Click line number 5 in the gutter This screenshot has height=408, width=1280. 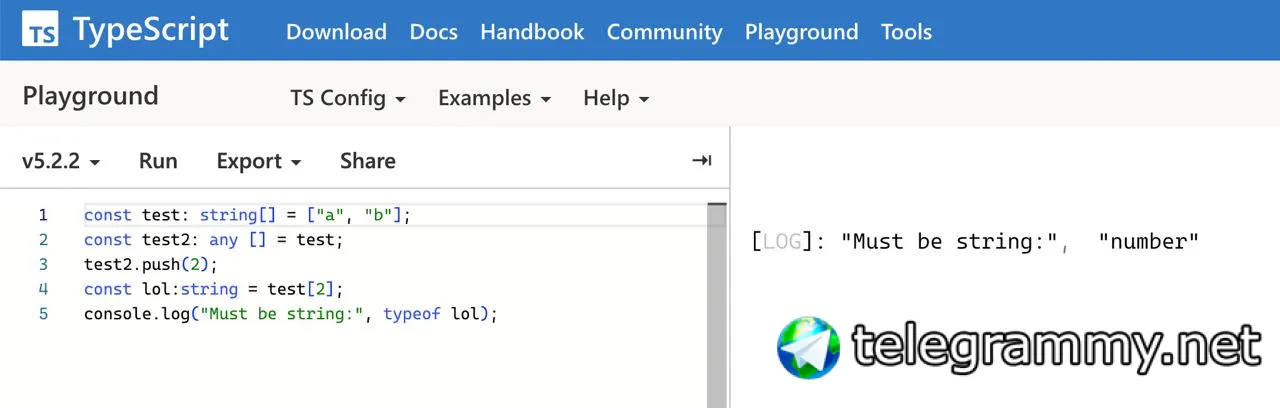pyautogui.click(x=43, y=314)
